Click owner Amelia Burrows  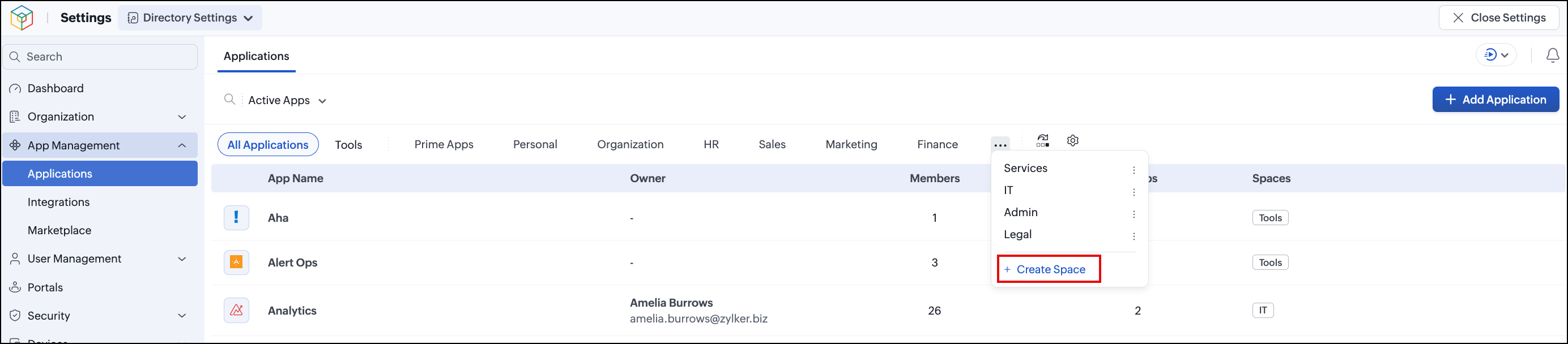[x=671, y=303]
